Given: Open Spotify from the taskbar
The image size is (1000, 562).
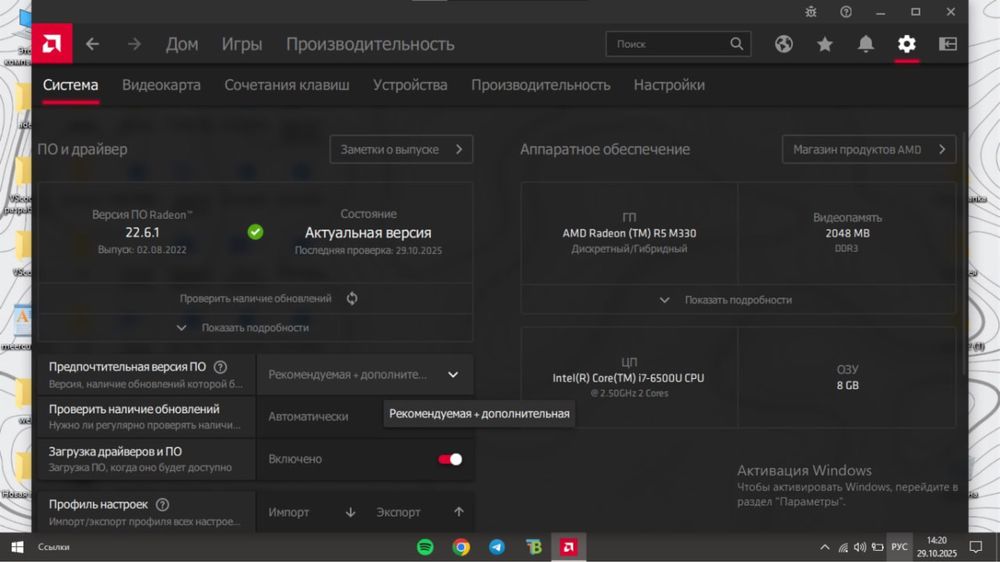Looking at the screenshot, I should click(425, 547).
